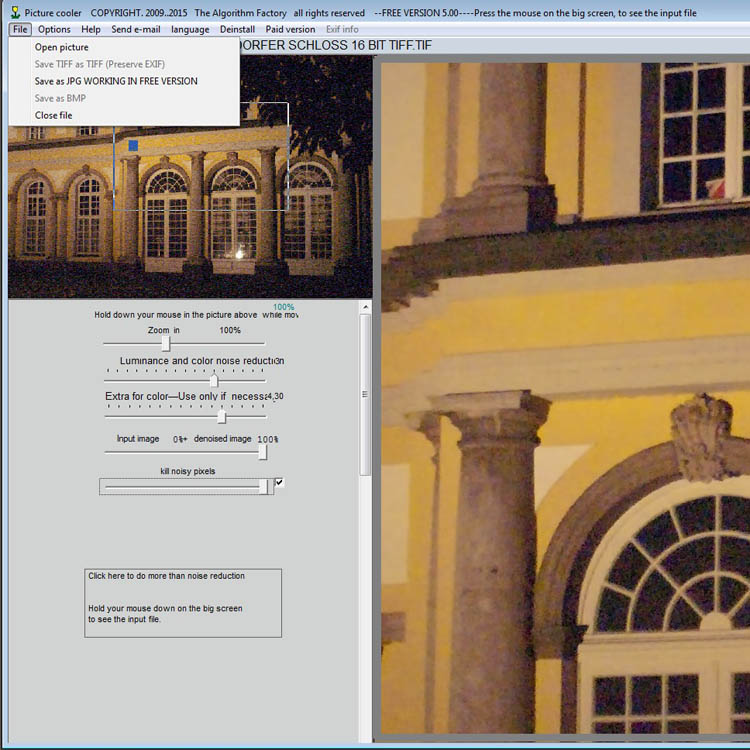The image size is (750, 750).
Task: Click the Input image / denoised image blend slider
Action: coord(186,452)
